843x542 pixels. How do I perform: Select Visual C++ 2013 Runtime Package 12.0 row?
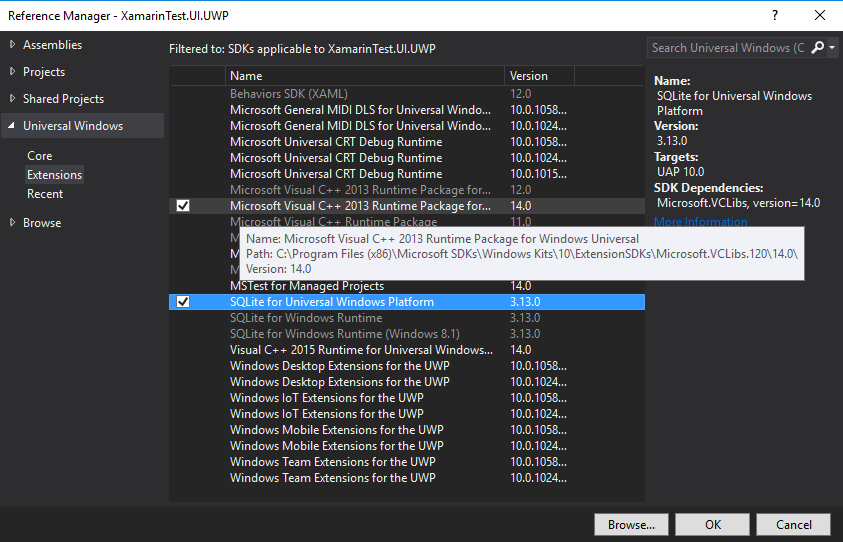tap(407, 190)
